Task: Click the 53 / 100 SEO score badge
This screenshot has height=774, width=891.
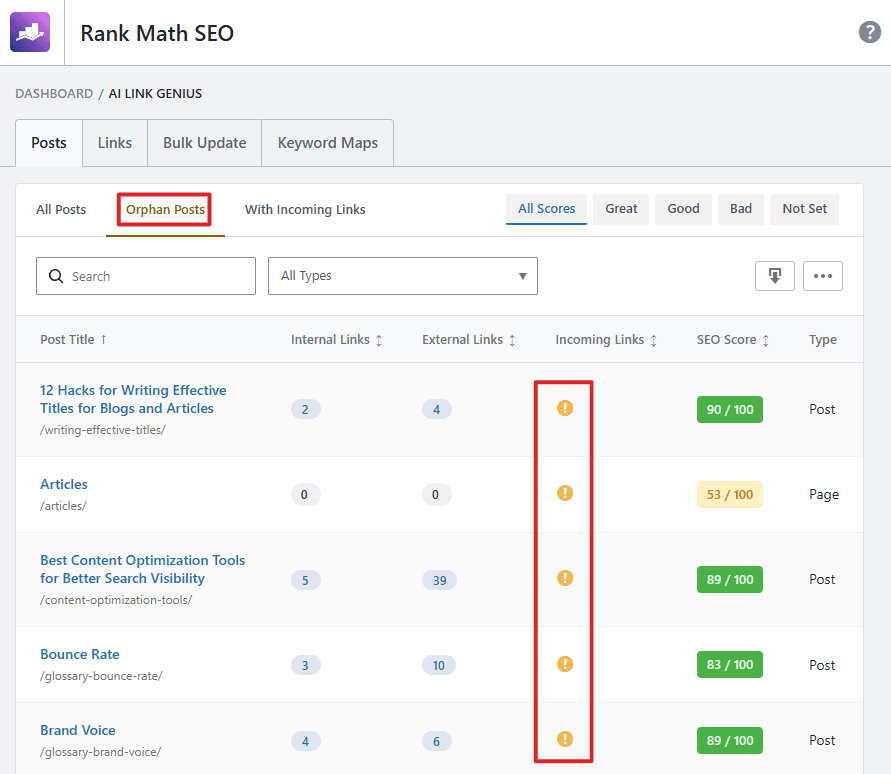Action: click(x=730, y=494)
